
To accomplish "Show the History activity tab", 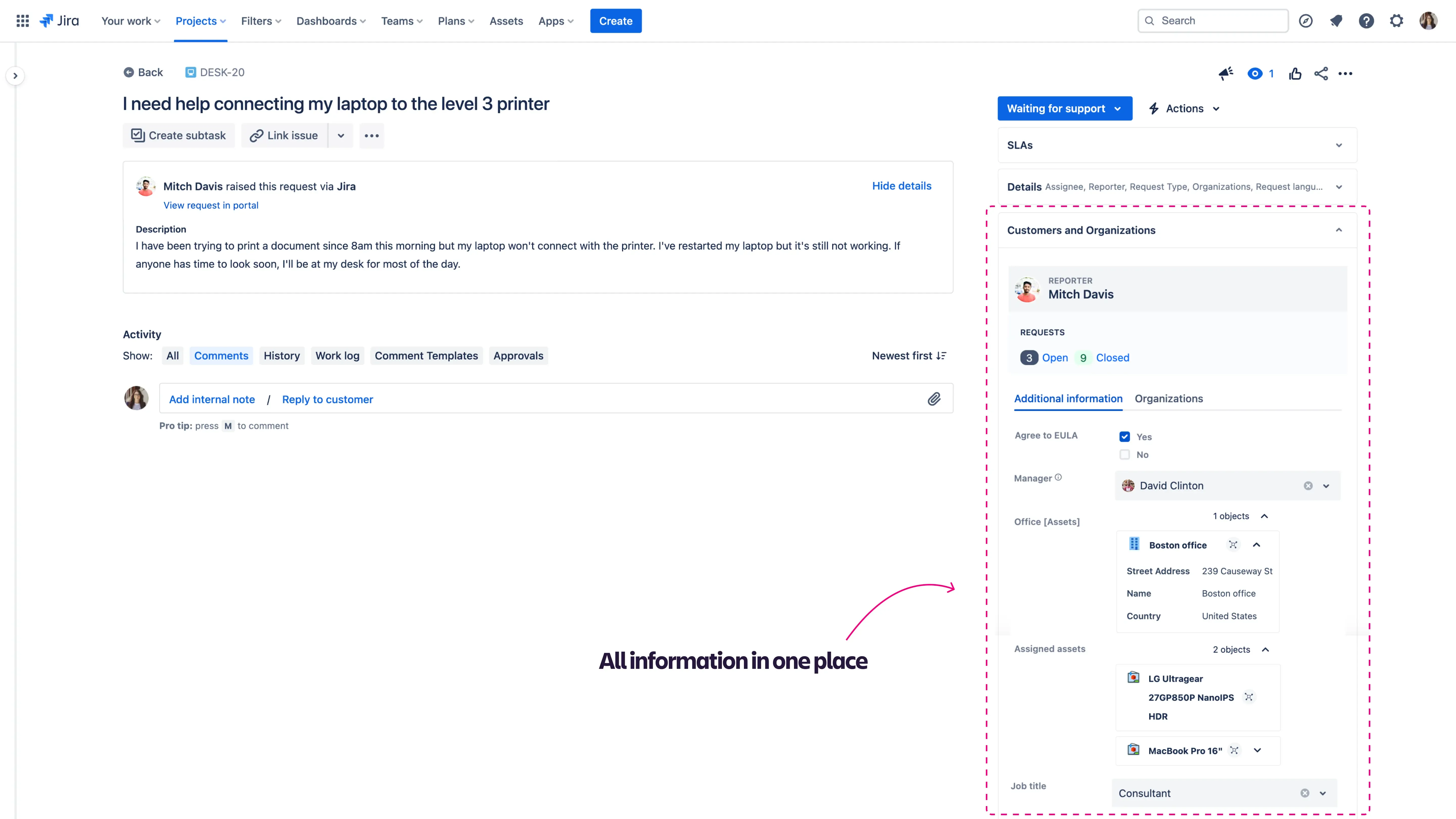I will (x=282, y=355).
